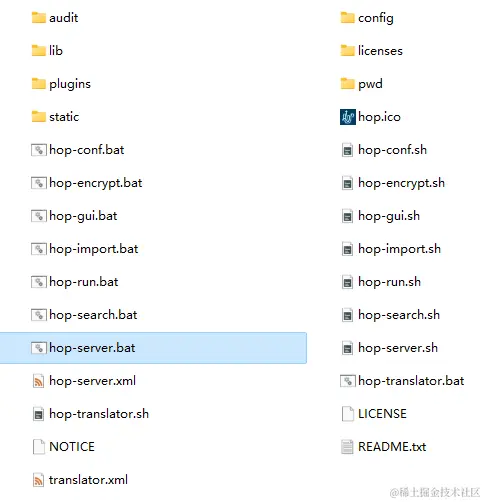Select the file name "hop-encrypt.sh"
Image resolution: width=484 pixels, height=502 pixels.
click(402, 183)
